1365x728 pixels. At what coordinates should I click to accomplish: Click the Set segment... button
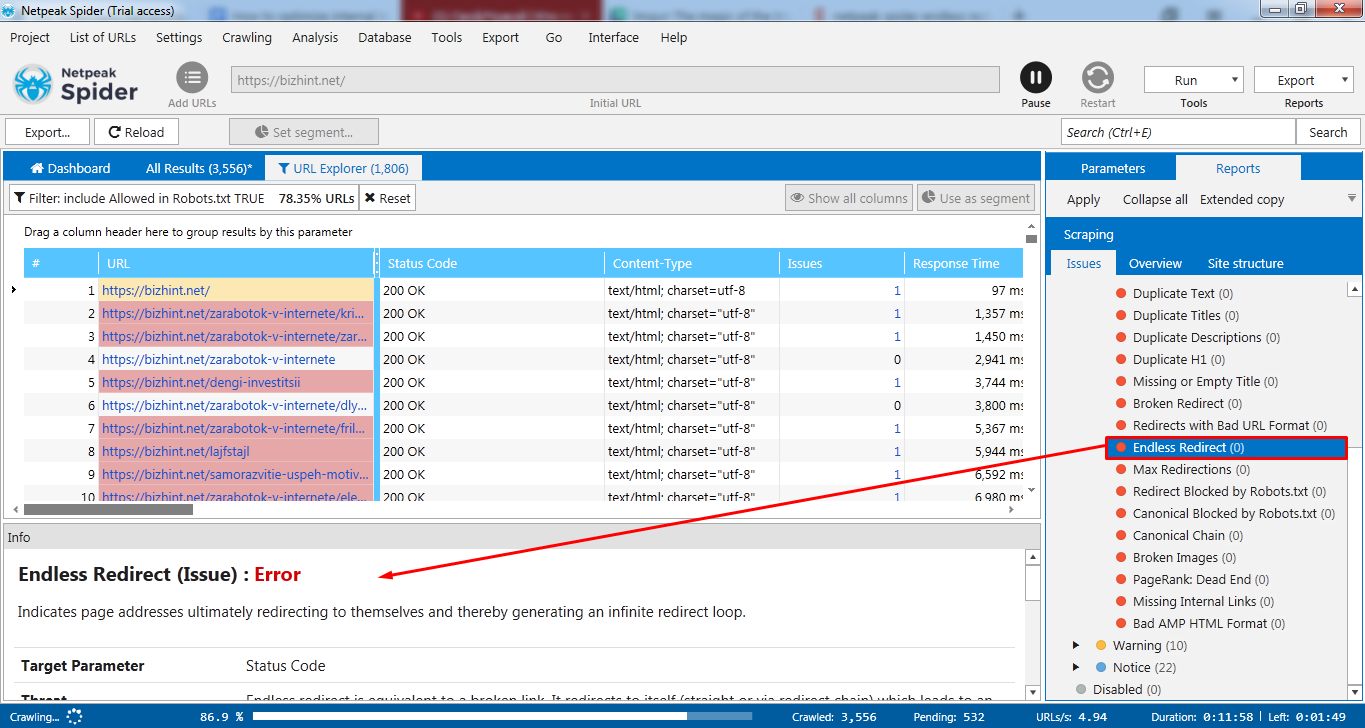click(304, 132)
